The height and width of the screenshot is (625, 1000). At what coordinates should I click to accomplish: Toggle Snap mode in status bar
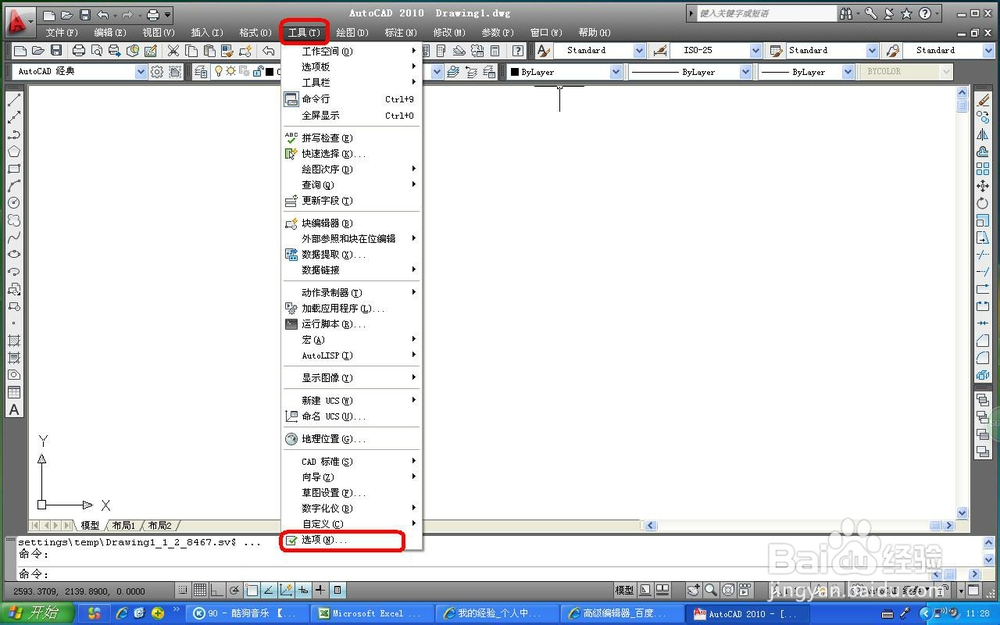183,590
